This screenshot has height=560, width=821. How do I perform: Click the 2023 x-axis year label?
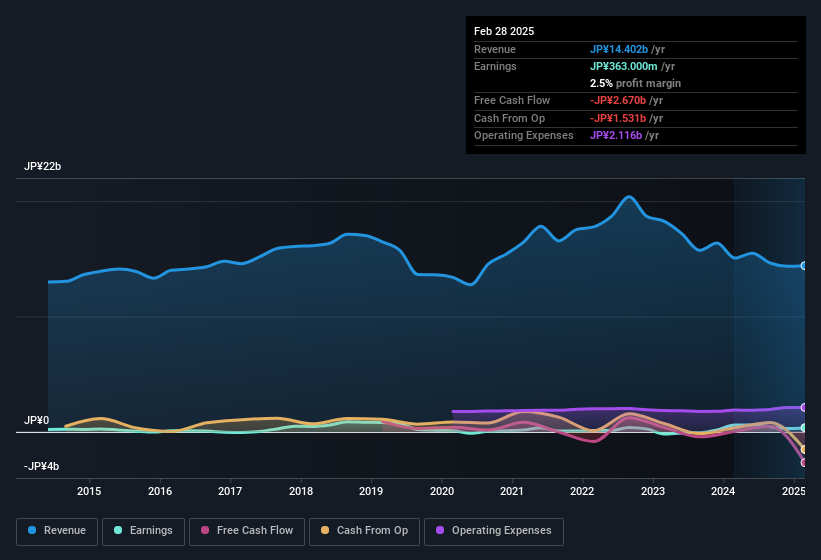tap(653, 491)
